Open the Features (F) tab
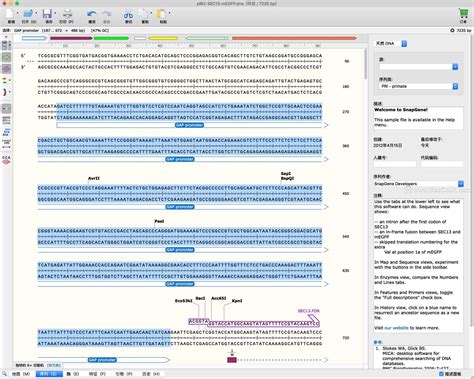The image size is (474, 379). tap(97, 374)
